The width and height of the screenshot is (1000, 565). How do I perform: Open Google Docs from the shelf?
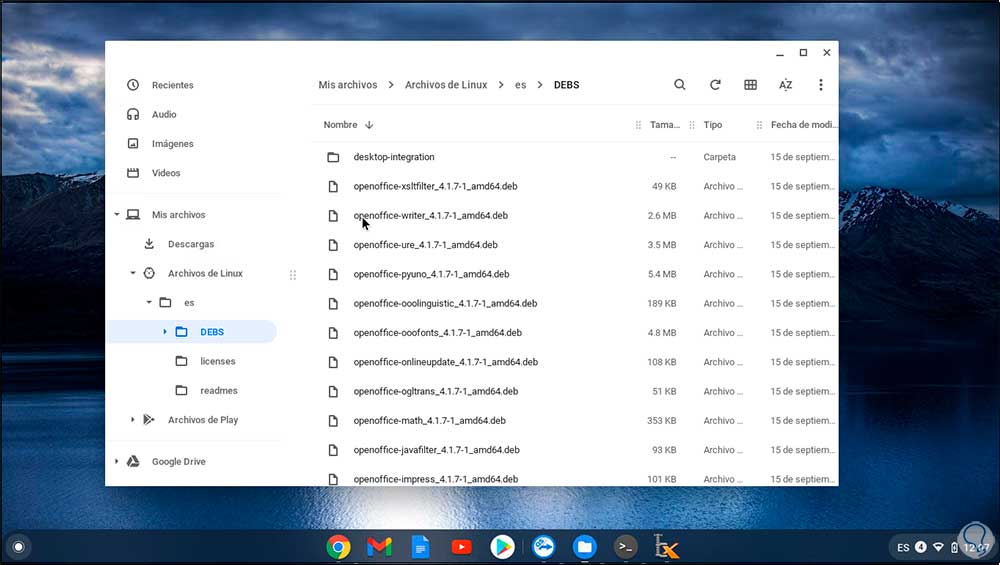[x=420, y=547]
